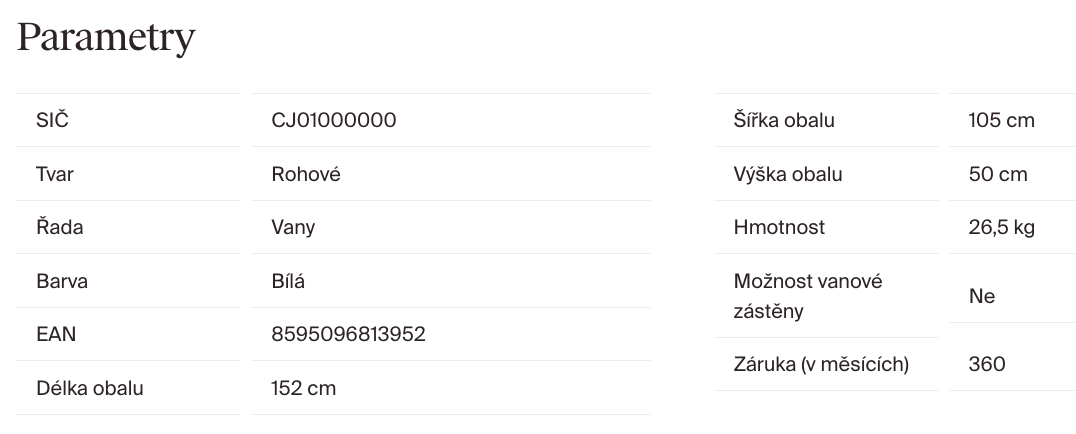Viewport: 1076px width, 434px height.
Task: Click the Záruka (v měsících) label
Action: point(821,364)
